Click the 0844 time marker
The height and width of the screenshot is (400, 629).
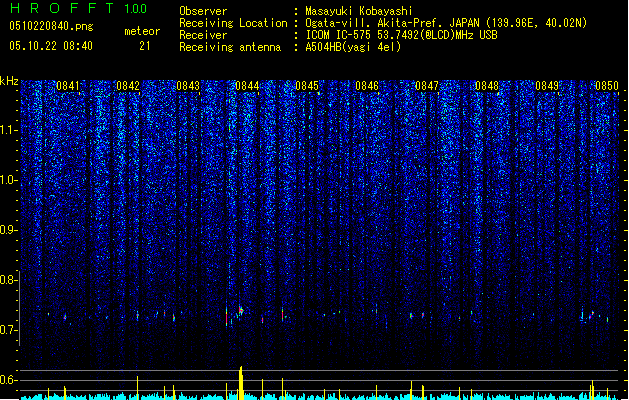tap(247, 86)
